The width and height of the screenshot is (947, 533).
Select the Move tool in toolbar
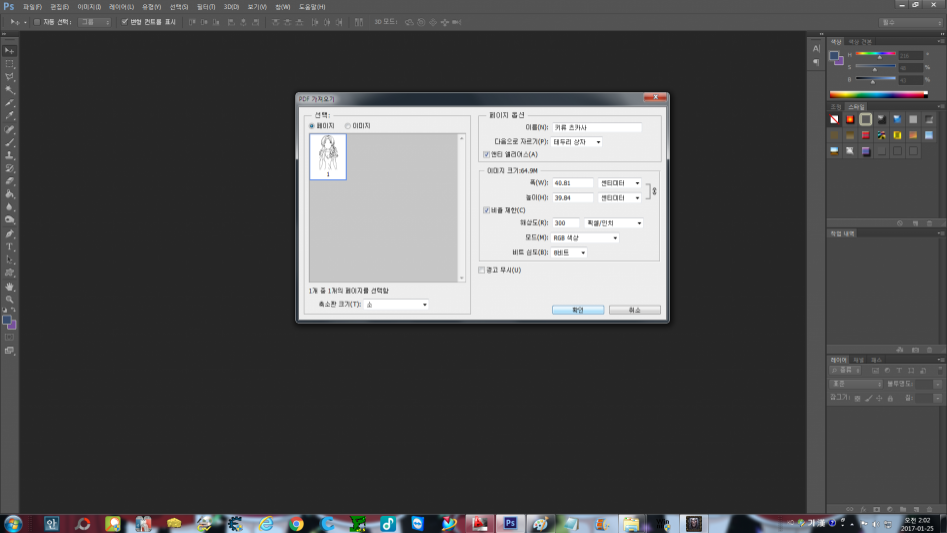point(10,51)
